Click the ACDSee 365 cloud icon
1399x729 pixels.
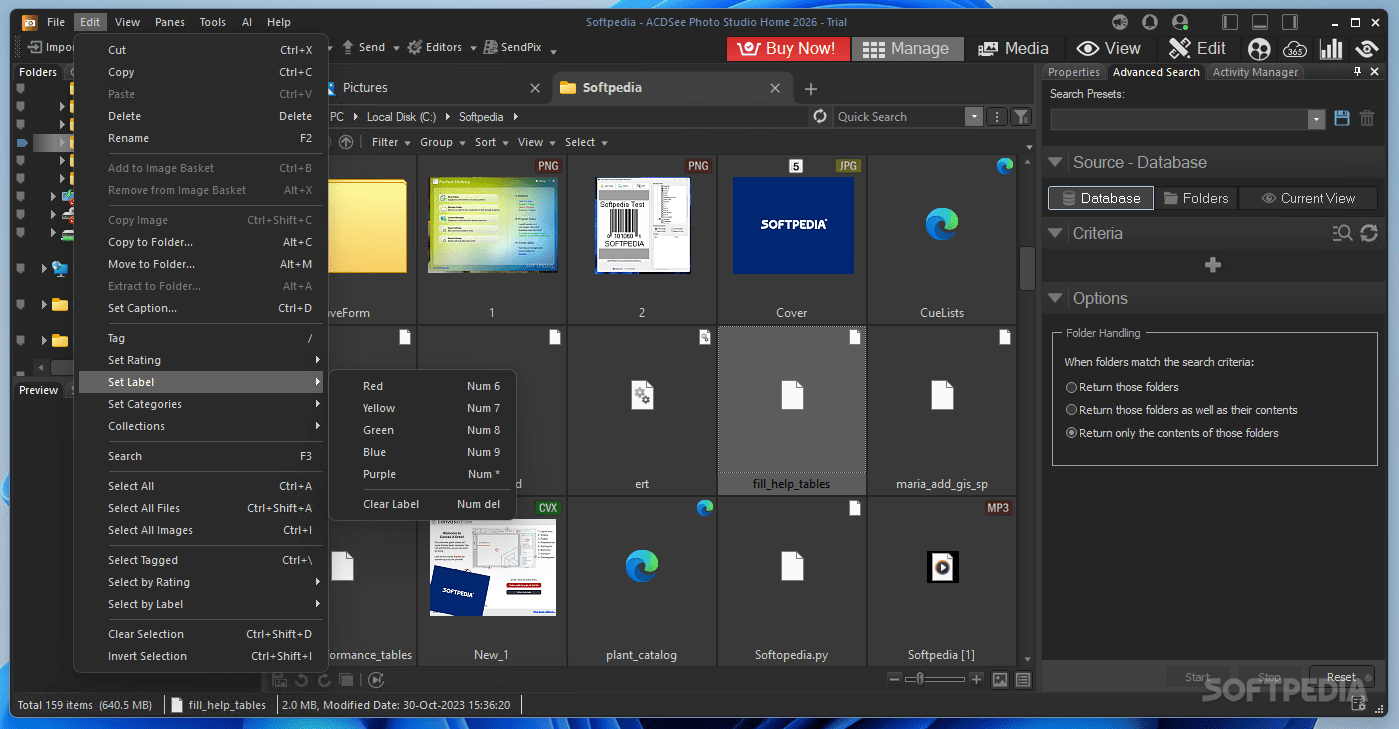[1295, 48]
